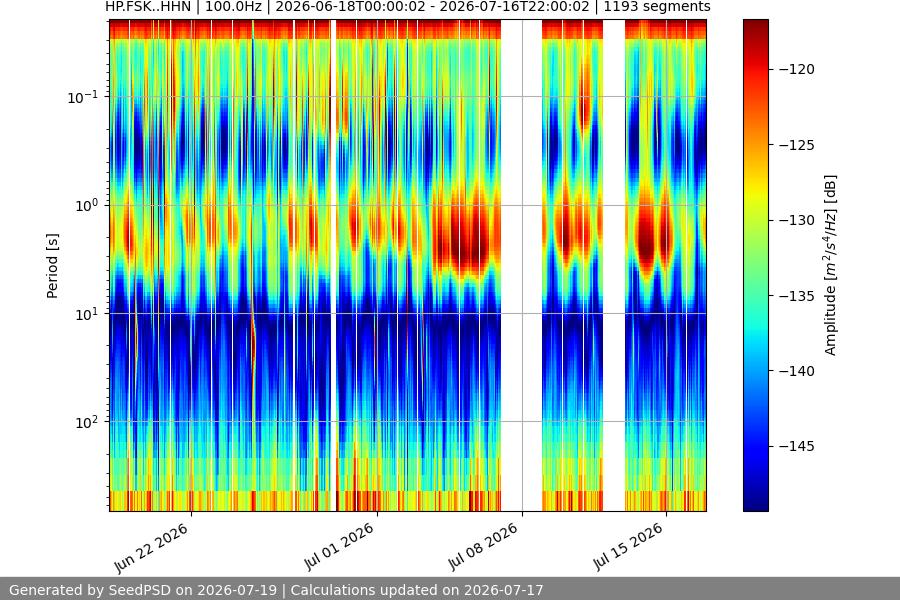
Task: Click the 10⁻¹ period tick label
Action: [82, 97]
